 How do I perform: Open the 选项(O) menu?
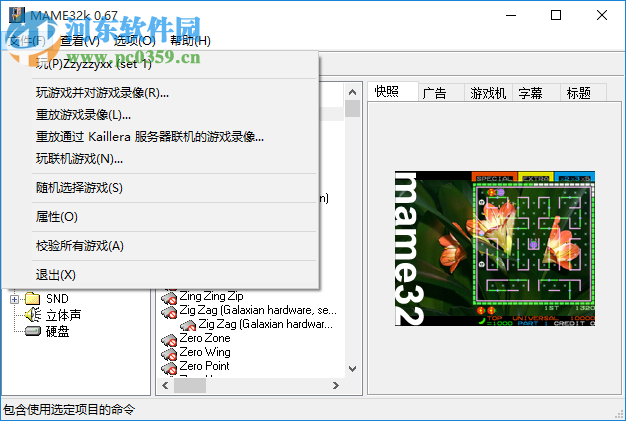coord(135,40)
